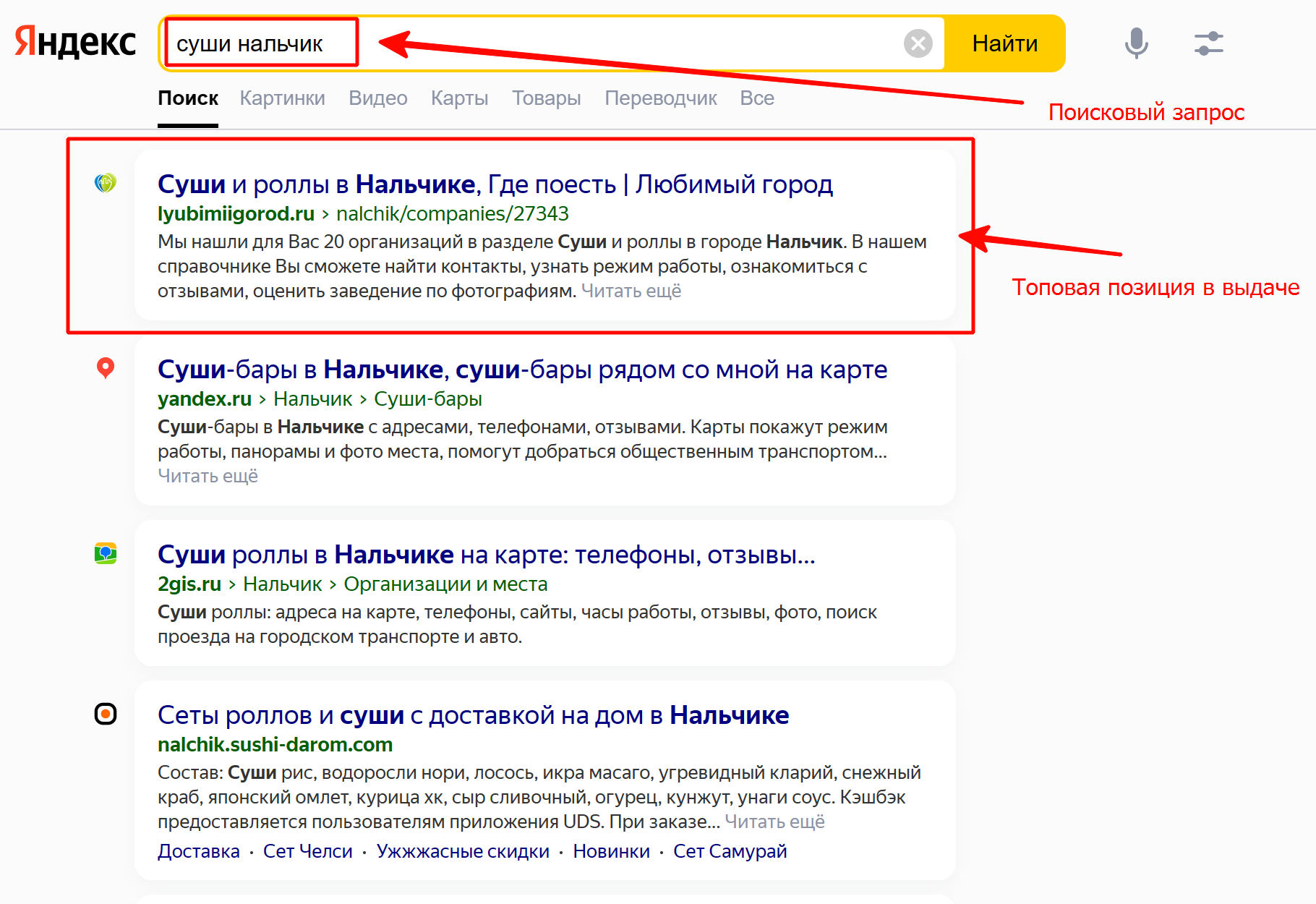Open the Все services tab

click(757, 98)
